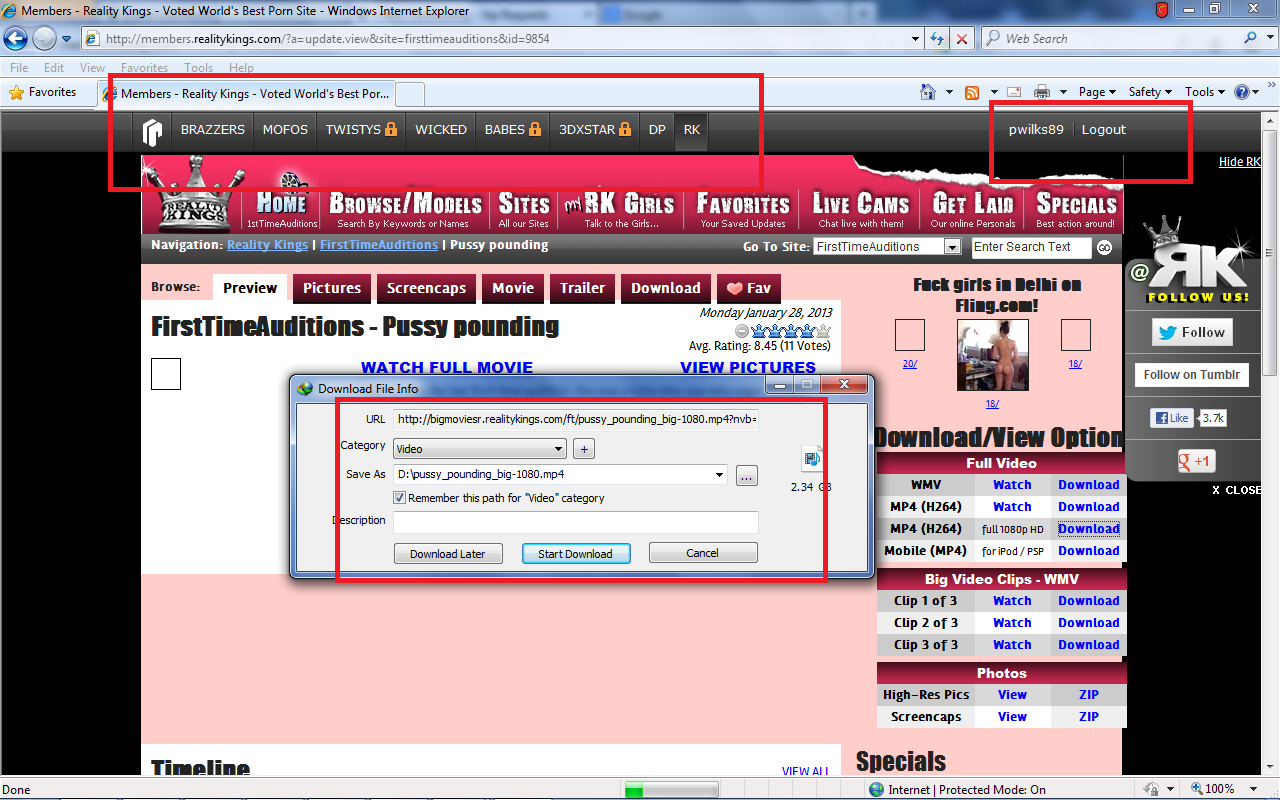Click the red Stop loading icon

[962, 39]
